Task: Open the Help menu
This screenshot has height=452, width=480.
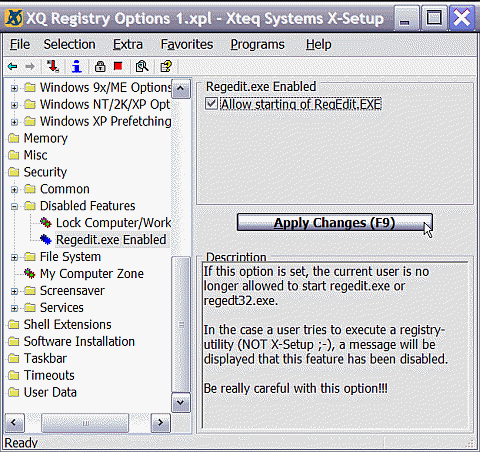Action: tap(319, 44)
